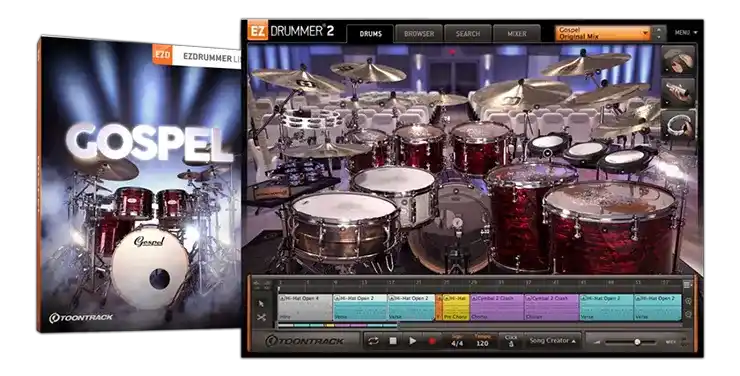Select the narrow orange fill clip

438,308
